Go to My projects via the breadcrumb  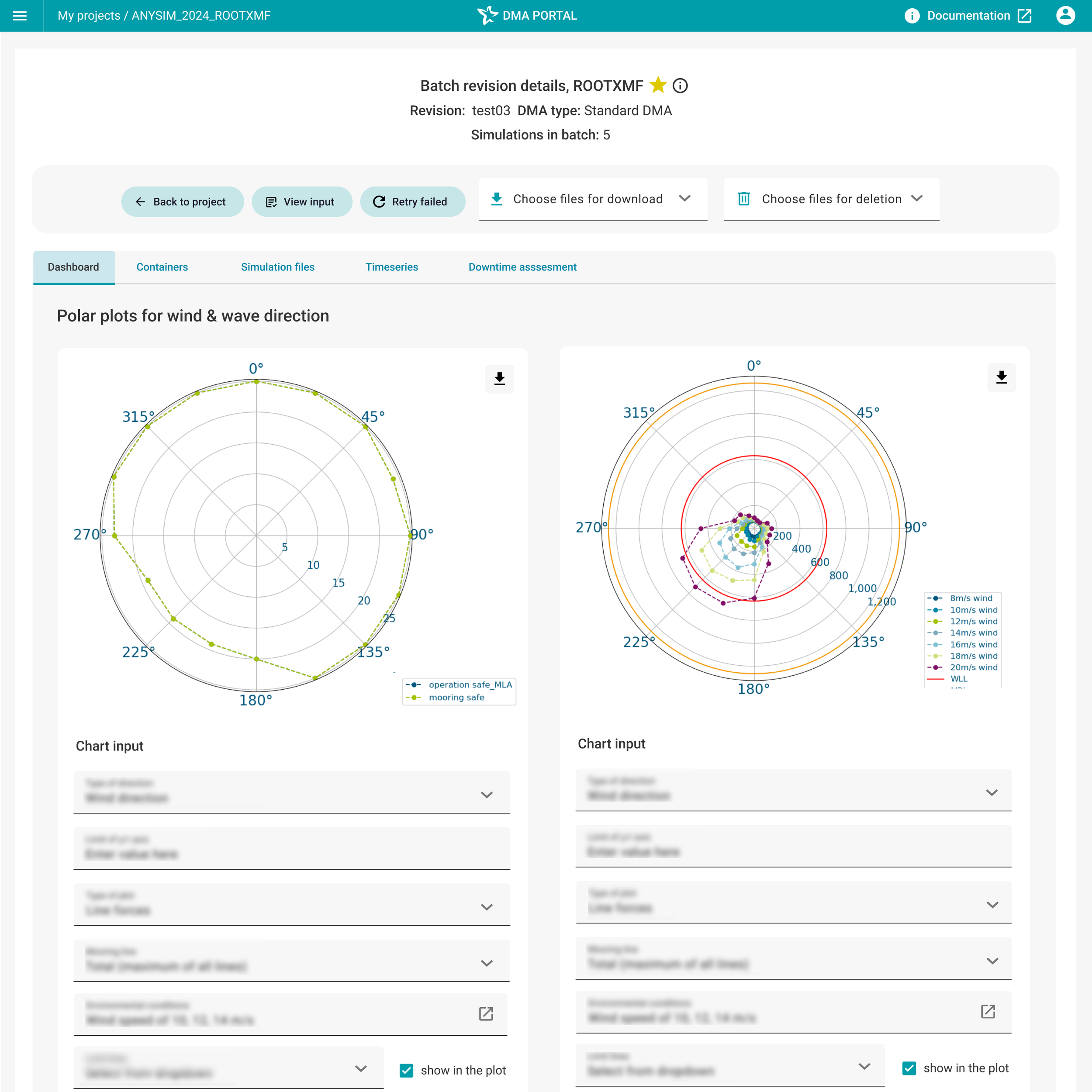point(89,16)
